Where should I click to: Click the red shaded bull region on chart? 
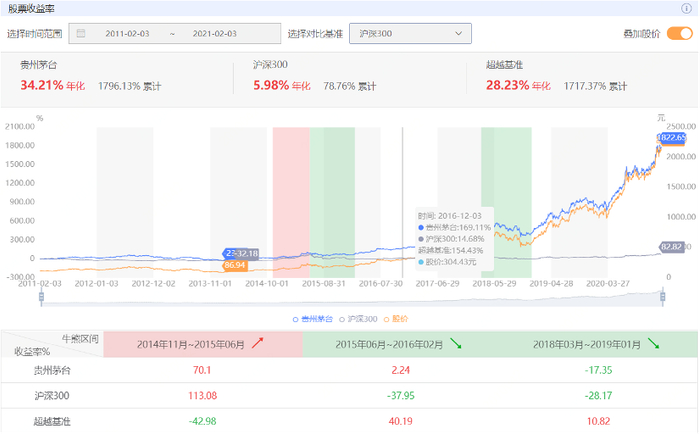pos(291,202)
